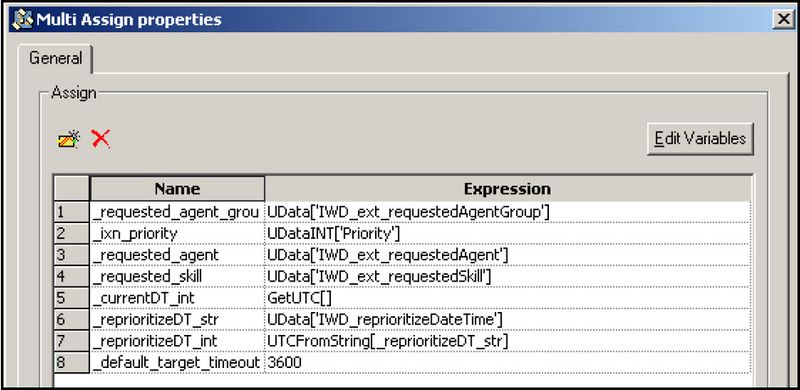Select the Name column header
The width and height of the screenshot is (800, 390).
177,189
